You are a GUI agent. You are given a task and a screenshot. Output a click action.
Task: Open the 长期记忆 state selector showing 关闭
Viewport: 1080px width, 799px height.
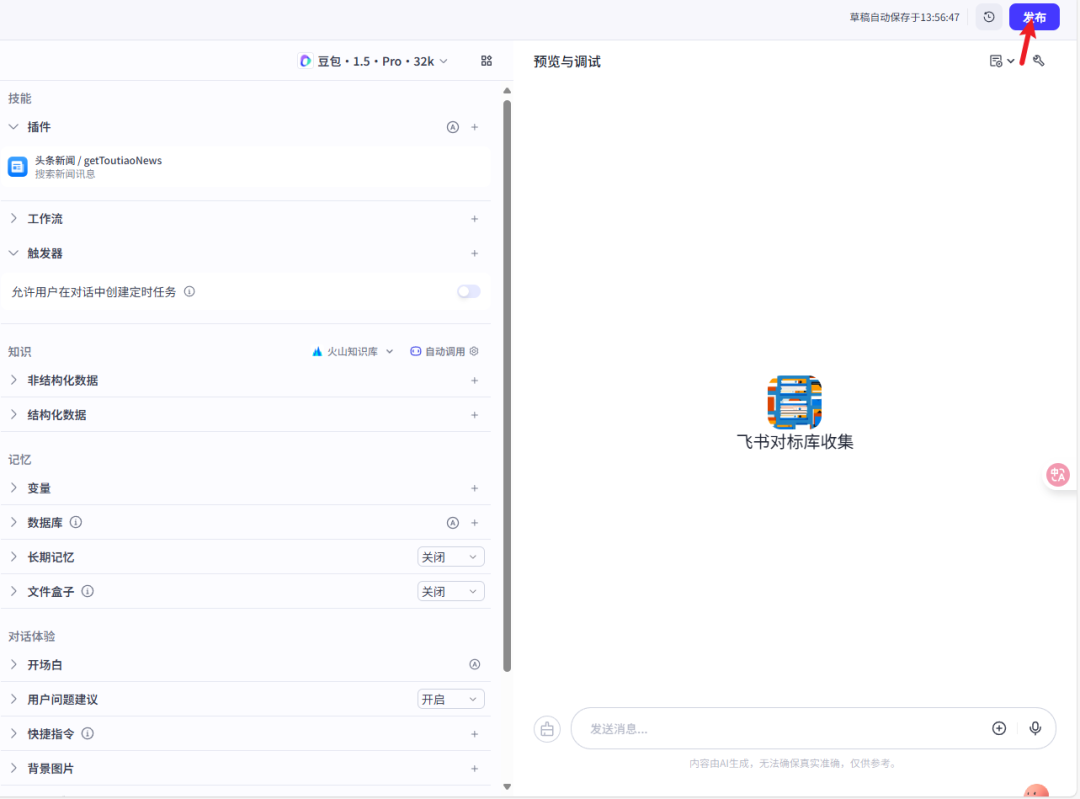(450, 556)
